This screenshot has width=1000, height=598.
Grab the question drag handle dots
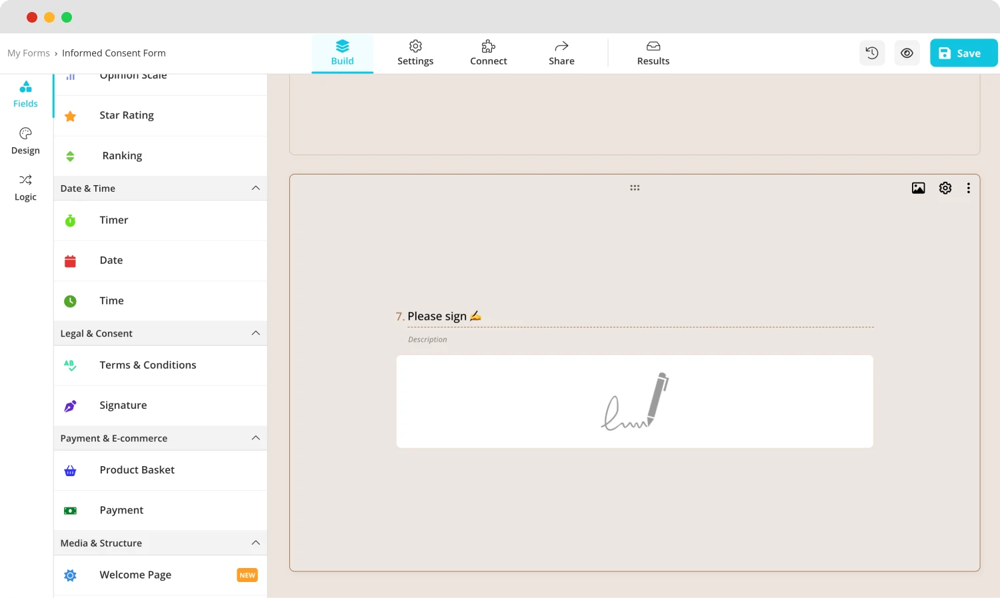634,188
